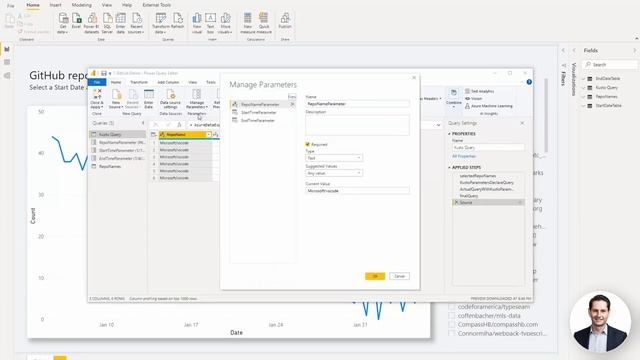640x360 pixels.
Task: Check coffenbacher/mls-data slicer checkbox
Action: tap(451, 316)
